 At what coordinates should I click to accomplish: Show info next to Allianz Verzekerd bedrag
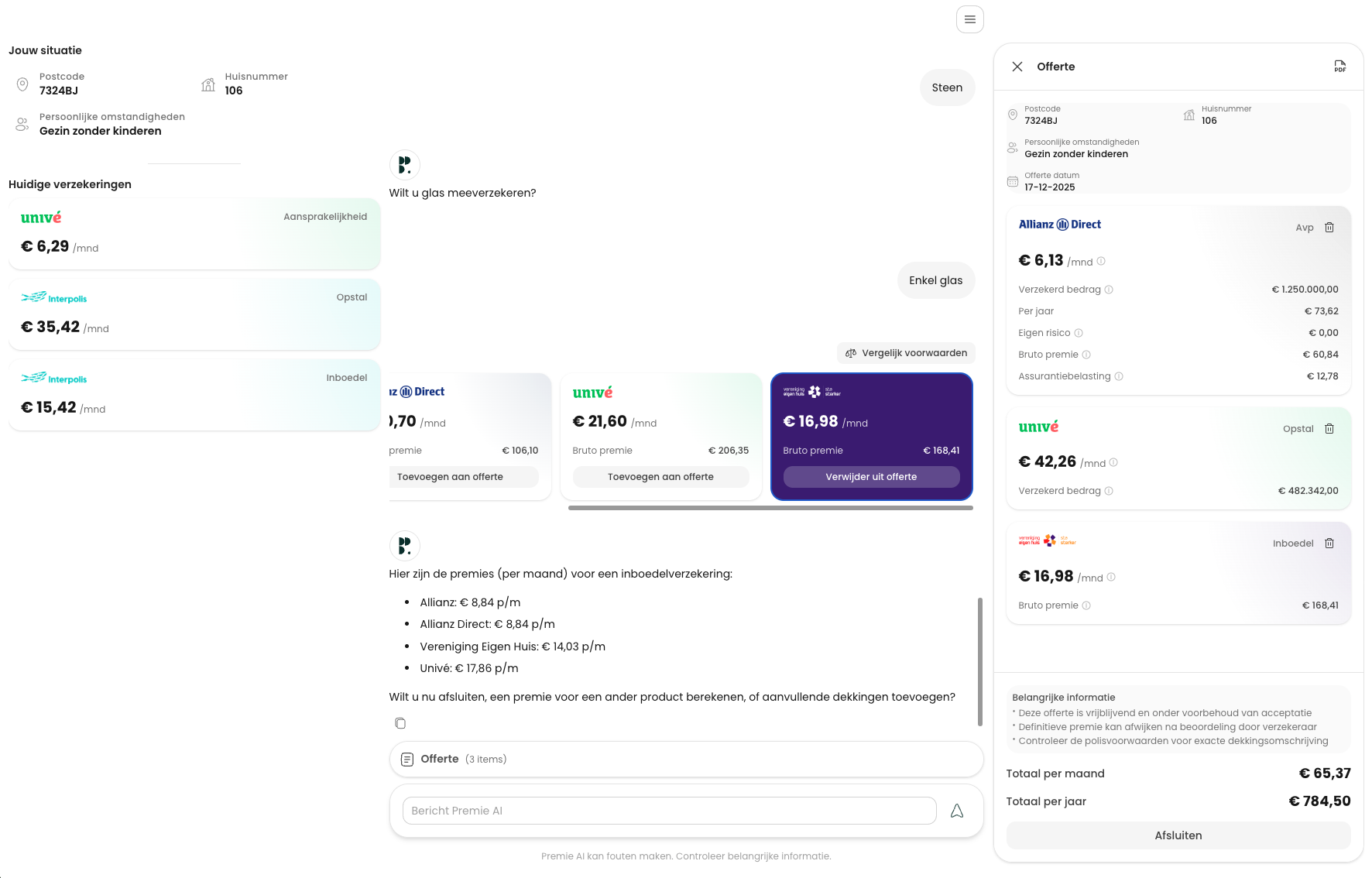[x=1109, y=290]
